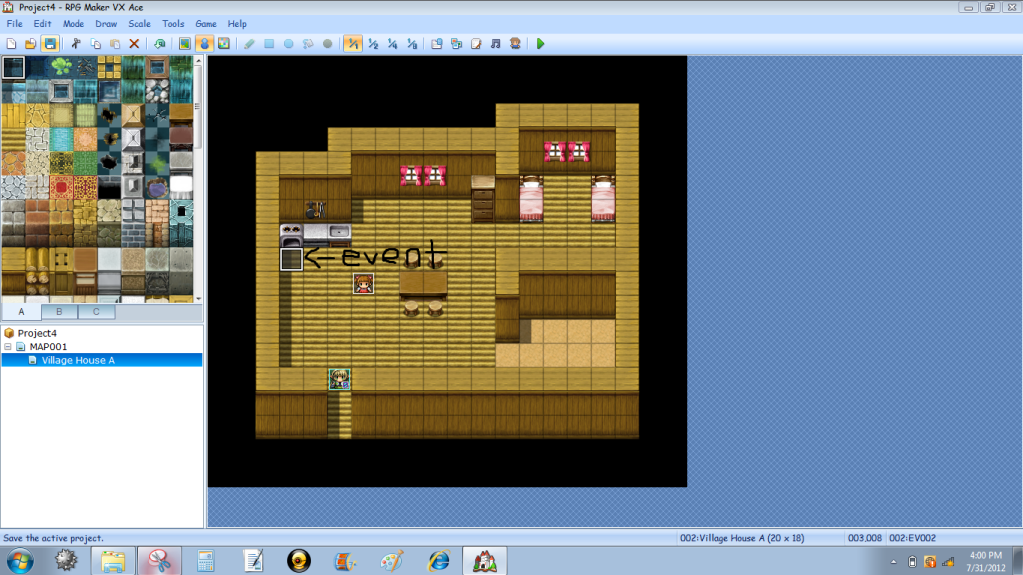Screen dimensions: 1023x575
Task: Open the Character Generator icon
Action: coord(514,44)
